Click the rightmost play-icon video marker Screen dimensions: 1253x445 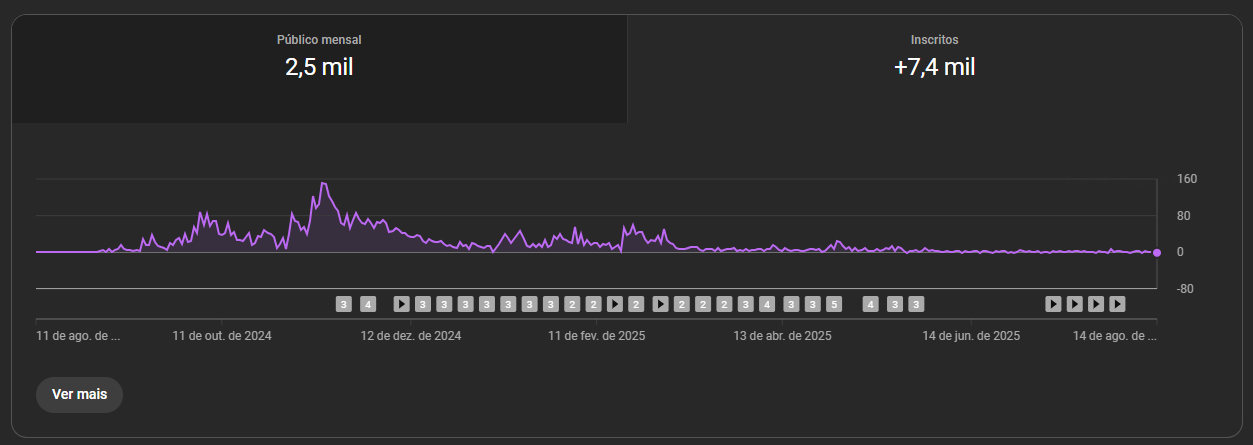[x=1118, y=304]
